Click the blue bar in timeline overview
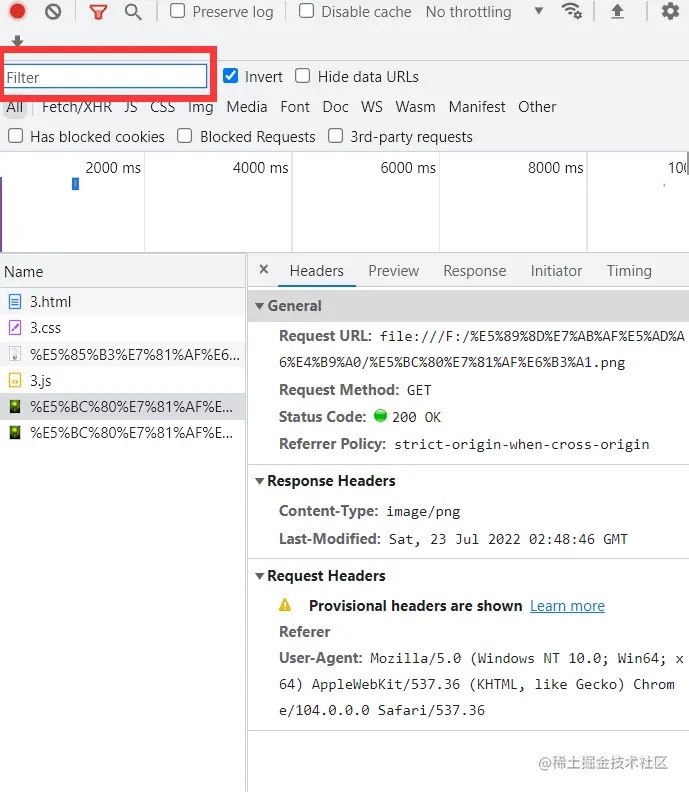This screenshot has height=792, width=689. (75, 184)
